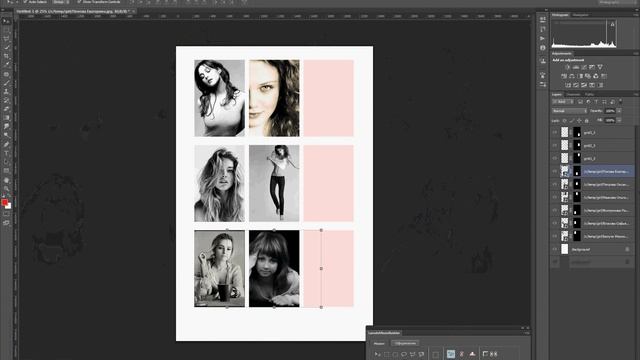Switch to the Paths tab

pos(589,94)
